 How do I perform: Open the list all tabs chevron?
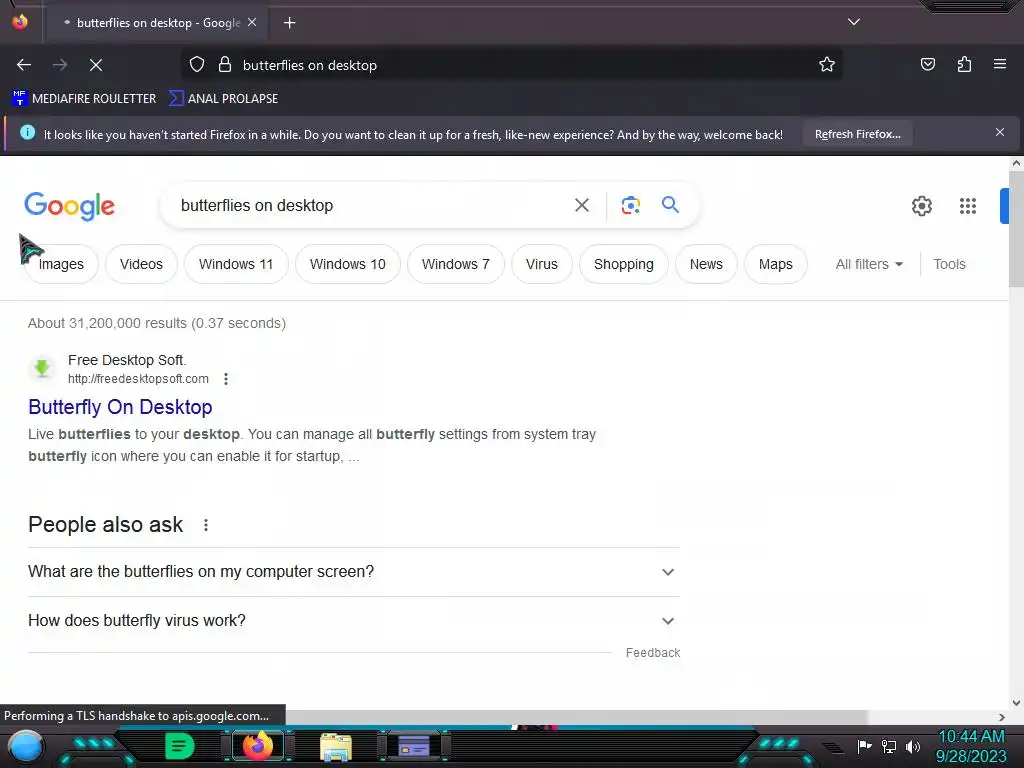[x=854, y=22]
